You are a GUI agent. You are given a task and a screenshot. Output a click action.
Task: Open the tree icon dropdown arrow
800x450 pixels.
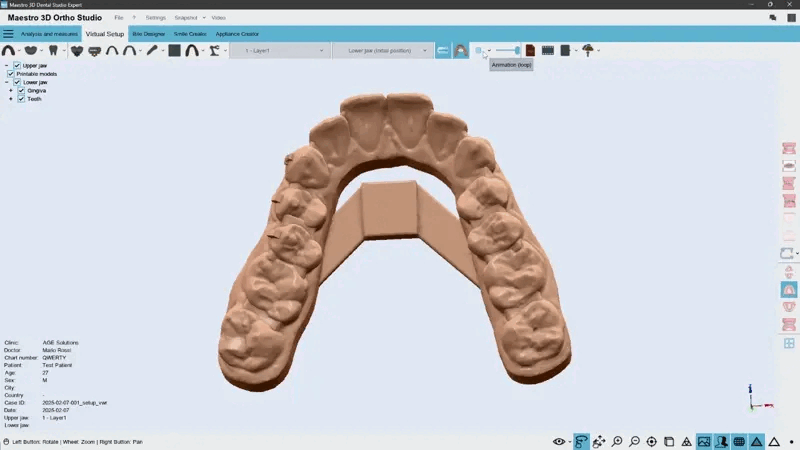coord(598,51)
